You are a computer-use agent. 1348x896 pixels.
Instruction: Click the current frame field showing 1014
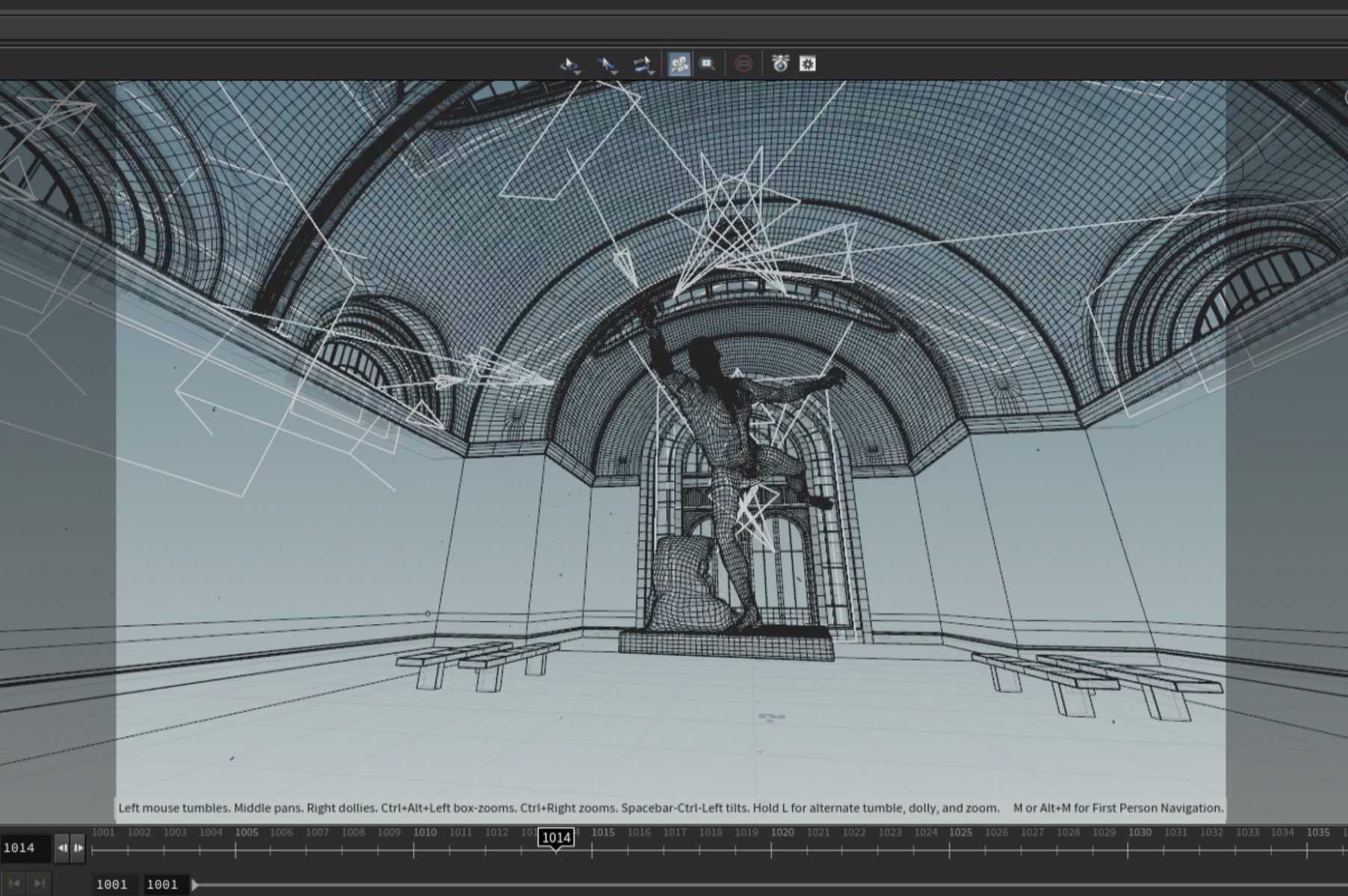click(25, 848)
